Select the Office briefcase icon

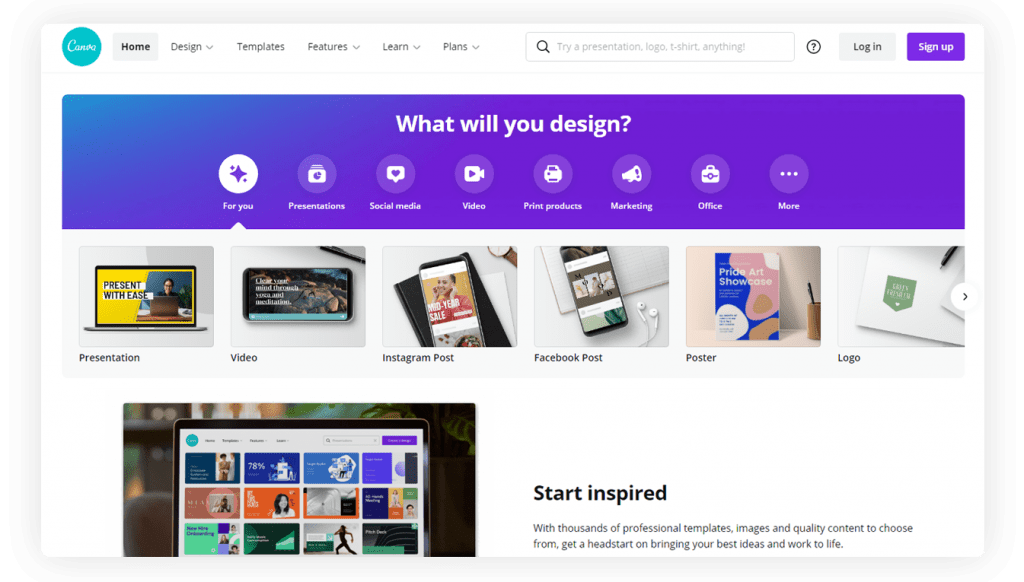(710, 174)
